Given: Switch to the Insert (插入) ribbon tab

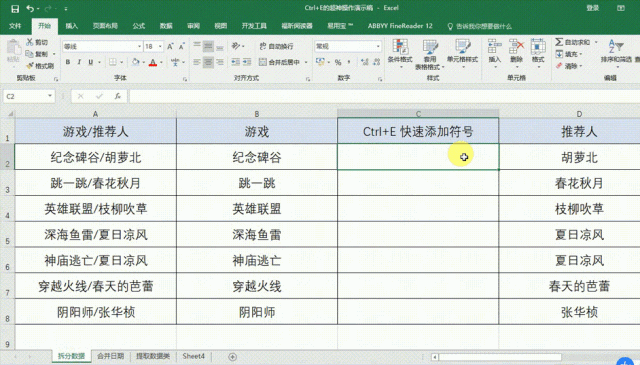Looking at the screenshot, I should point(71,26).
